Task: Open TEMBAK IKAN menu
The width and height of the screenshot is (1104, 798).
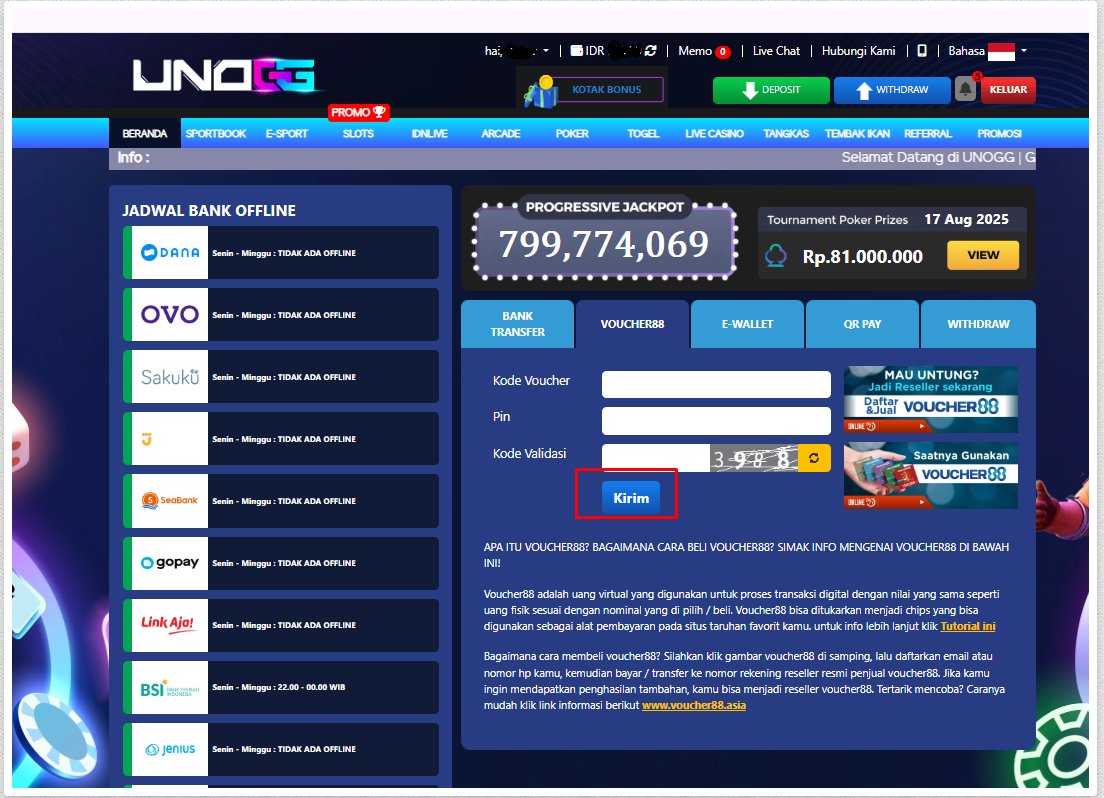Action: tap(857, 133)
